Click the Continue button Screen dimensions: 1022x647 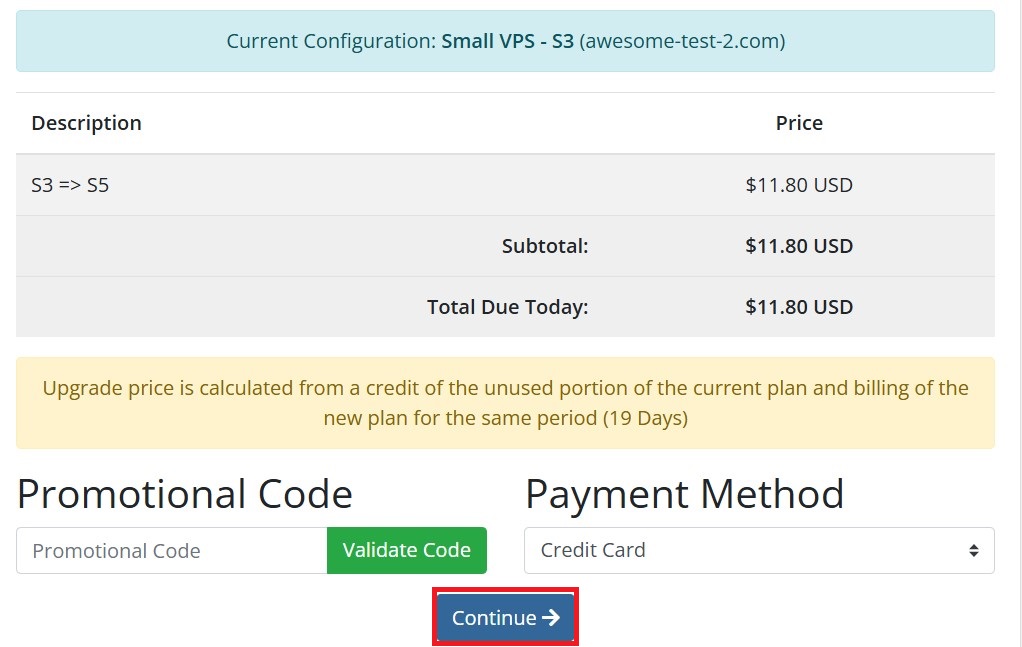click(x=505, y=617)
